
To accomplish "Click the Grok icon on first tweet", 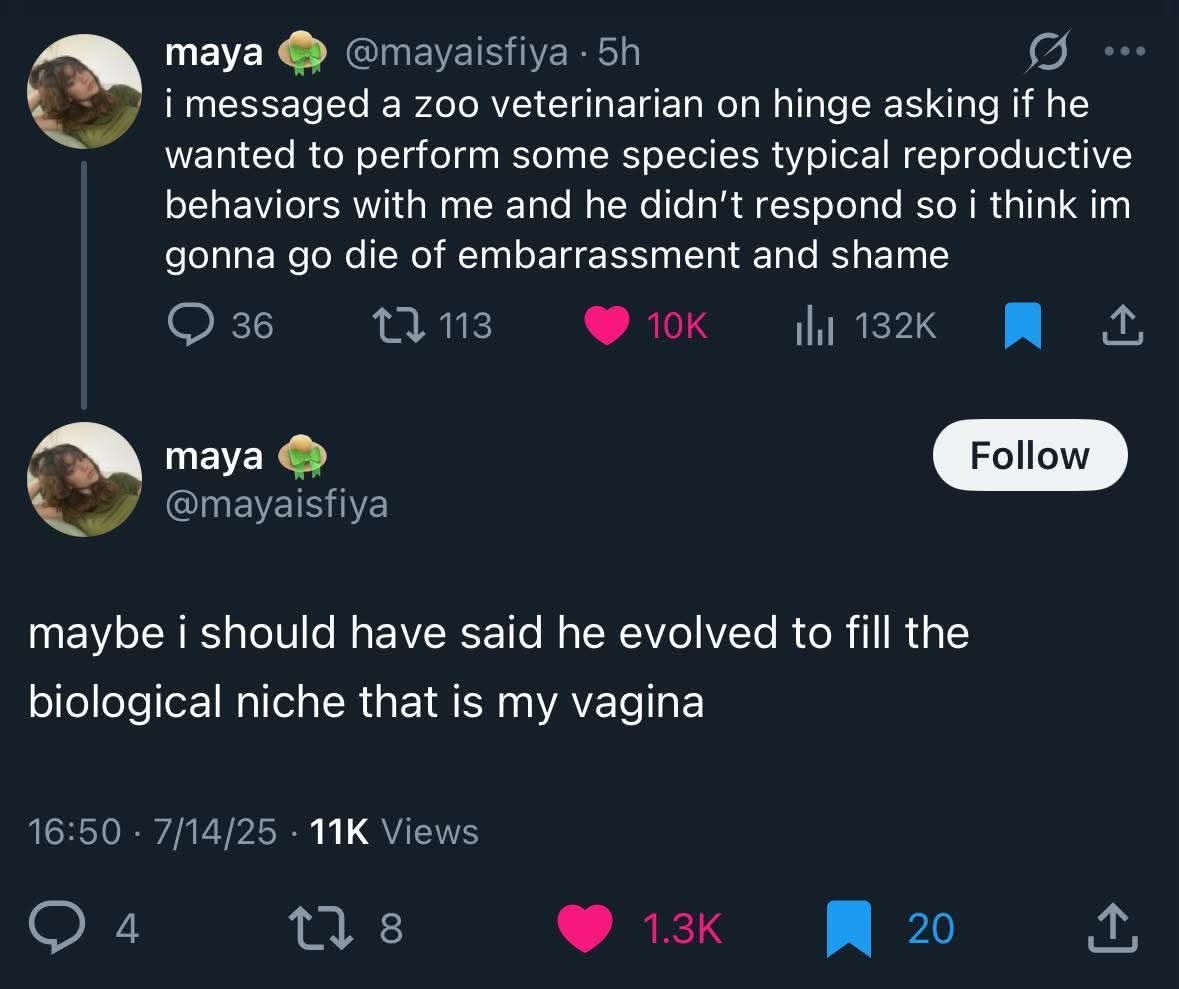I will point(1050,52).
